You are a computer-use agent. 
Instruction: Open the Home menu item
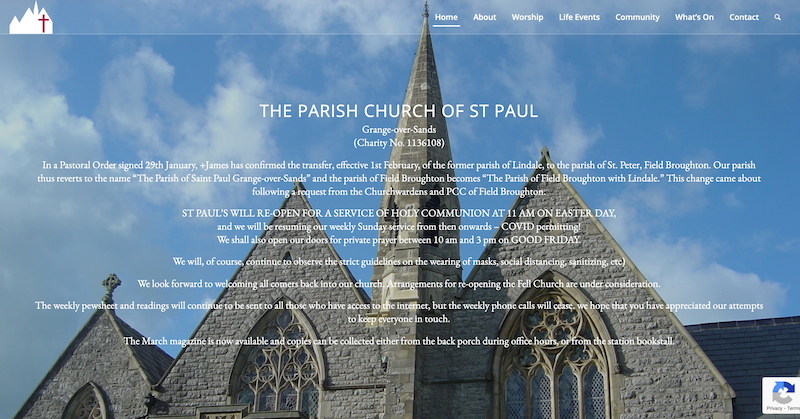pos(446,17)
